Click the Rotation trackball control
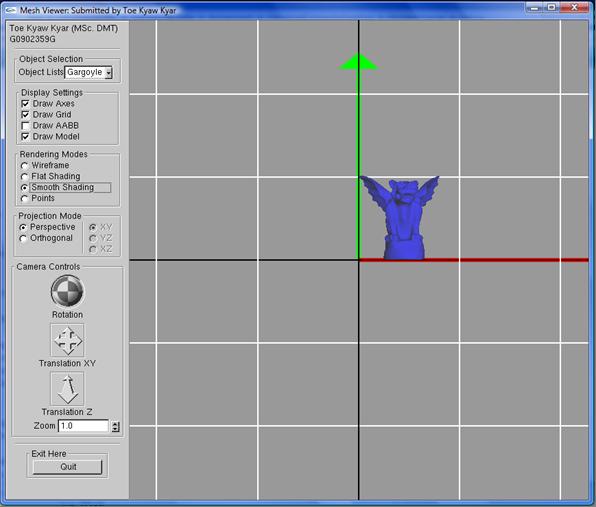This screenshot has height=507, width=596. pyautogui.click(x=67, y=291)
